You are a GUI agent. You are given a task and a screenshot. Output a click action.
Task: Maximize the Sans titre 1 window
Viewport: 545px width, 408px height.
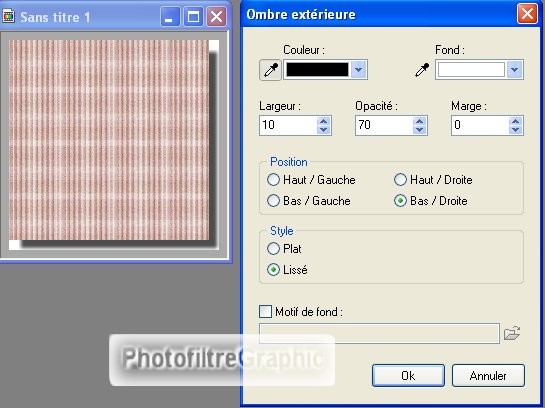193,16
